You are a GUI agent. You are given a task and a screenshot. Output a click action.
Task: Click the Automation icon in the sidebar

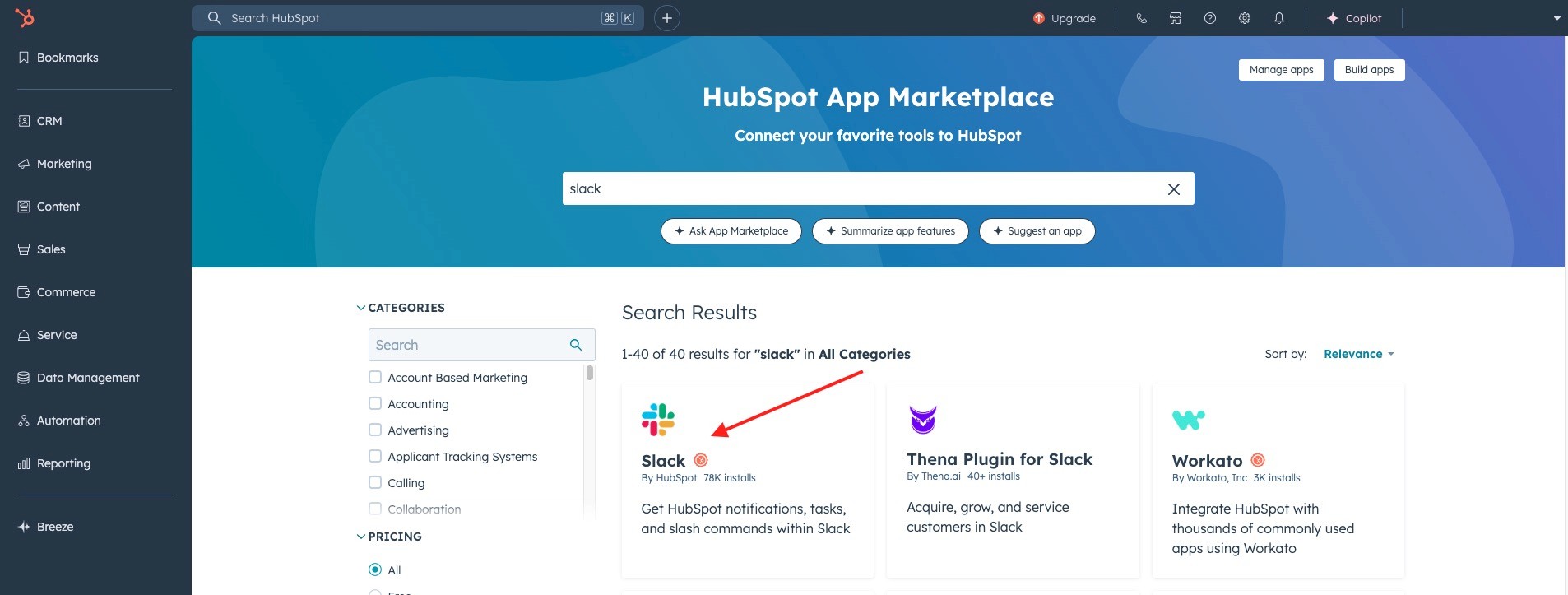coord(24,421)
